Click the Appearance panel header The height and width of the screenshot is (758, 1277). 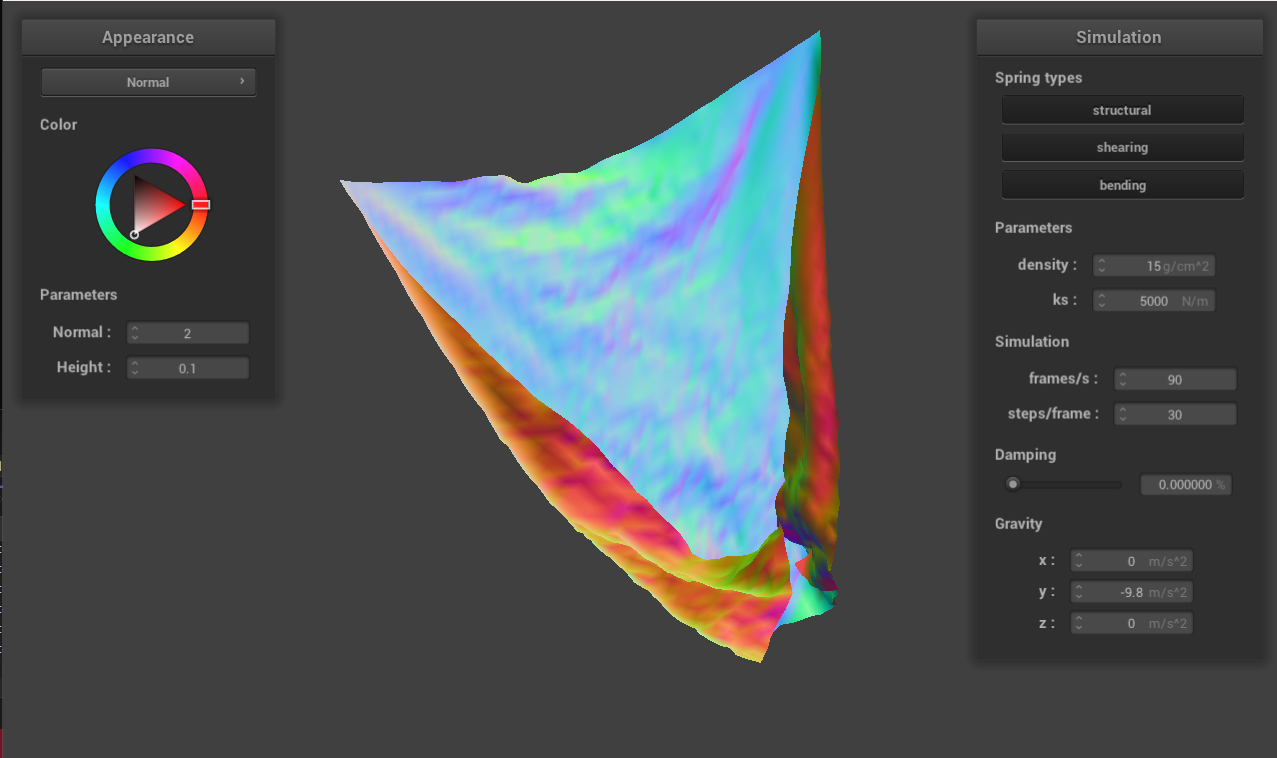(x=148, y=37)
